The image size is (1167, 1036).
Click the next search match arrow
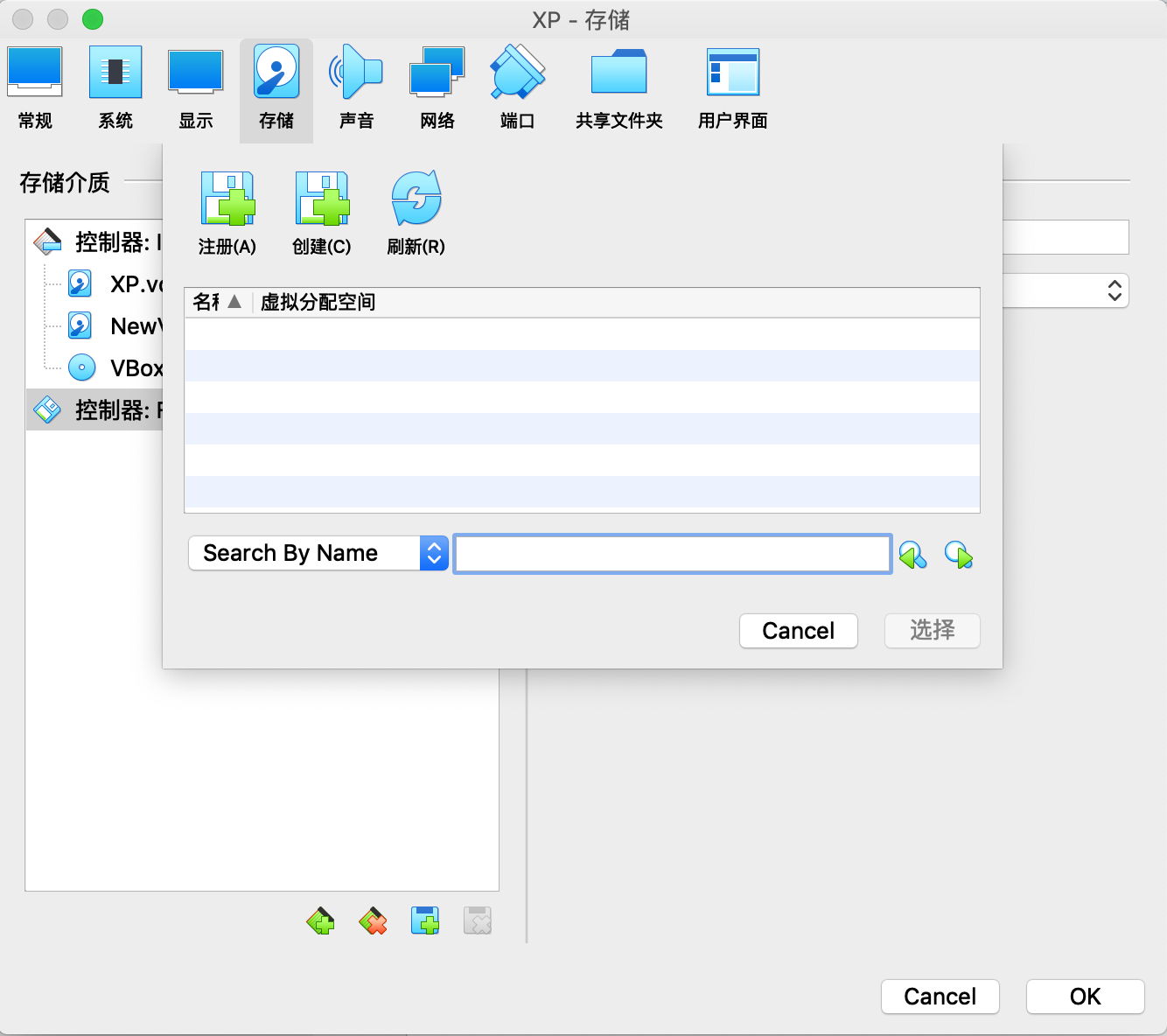pyautogui.click(x=959, y=555)
